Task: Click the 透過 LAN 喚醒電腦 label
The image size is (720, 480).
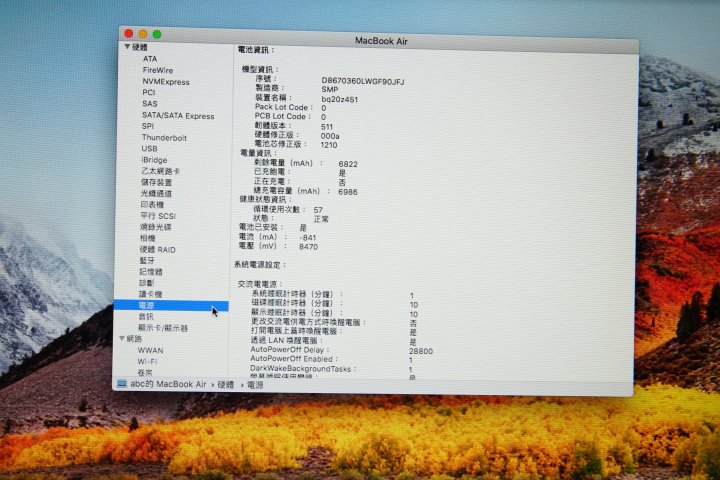Action: pos(287,340)
